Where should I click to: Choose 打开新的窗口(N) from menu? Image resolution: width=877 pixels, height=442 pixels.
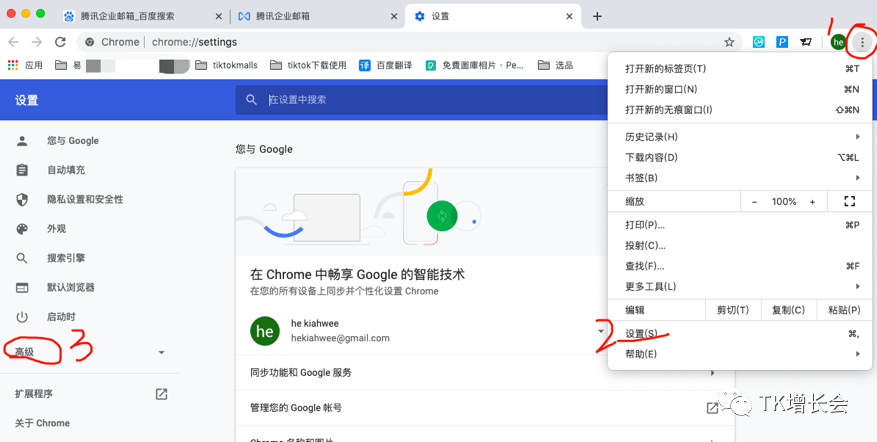[x=739, y=90]
